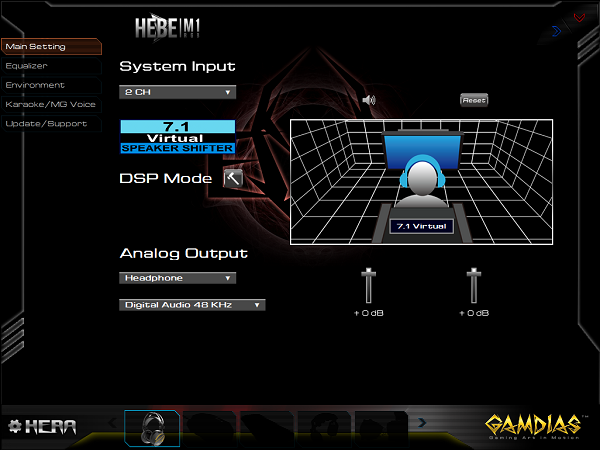Open the Digital Audio 48 KHz dropdown
600x450 pixels.
[x=192, y=304]
